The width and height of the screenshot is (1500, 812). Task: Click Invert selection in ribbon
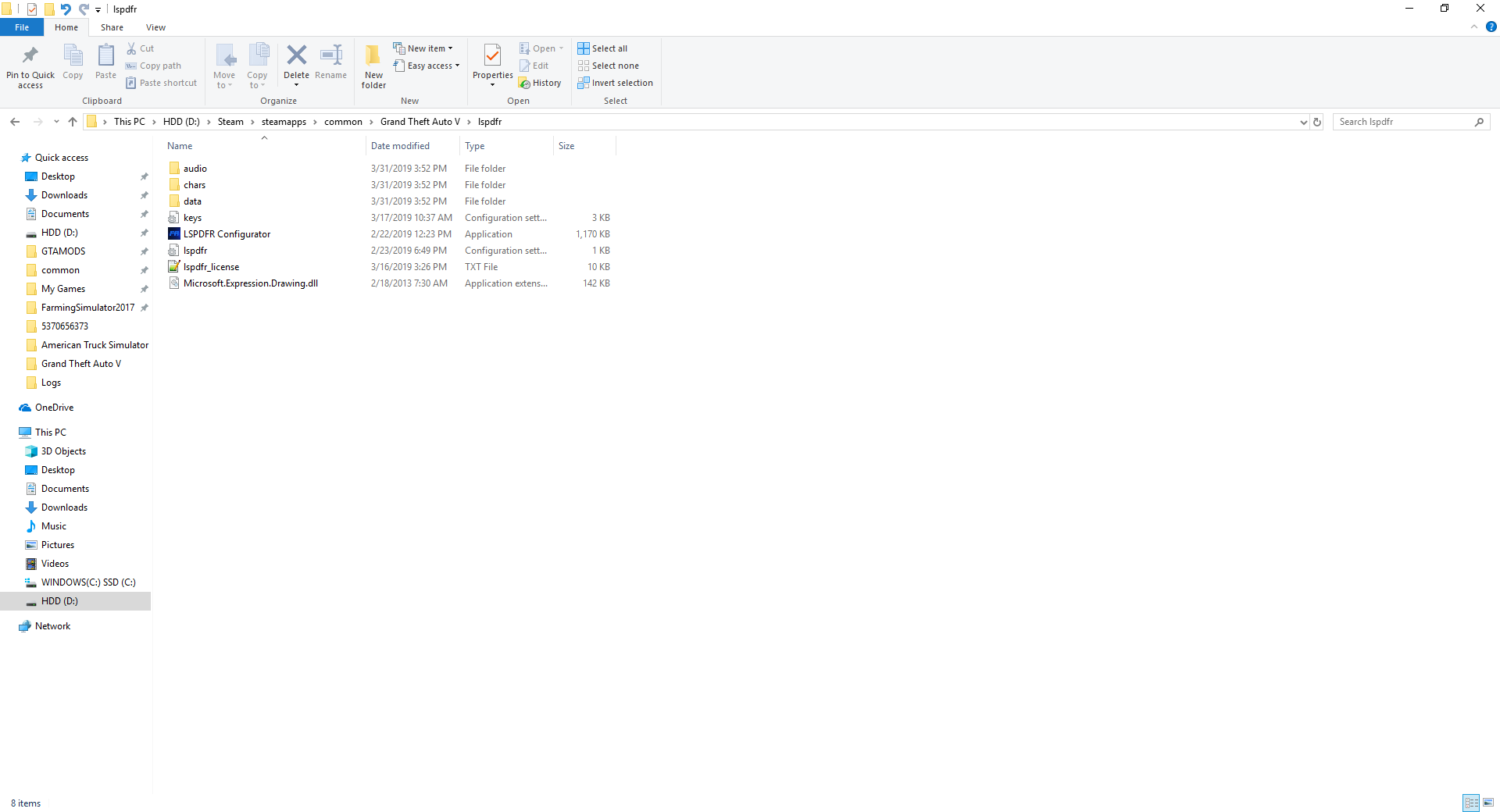tap(615, 83)
